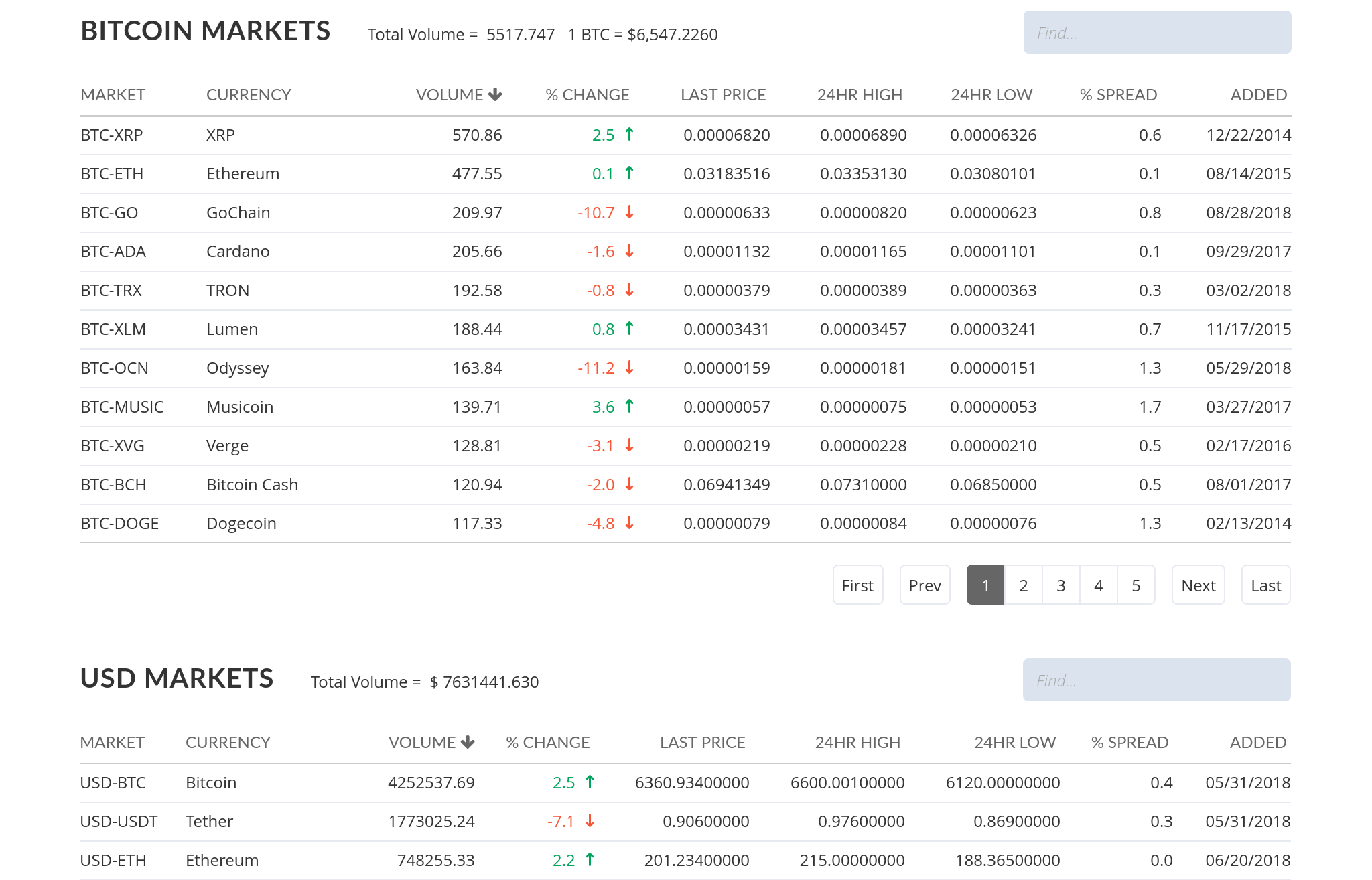Open the BTC-ETH market row
The image size is (1372, 880).
click(x=112, y=174)
